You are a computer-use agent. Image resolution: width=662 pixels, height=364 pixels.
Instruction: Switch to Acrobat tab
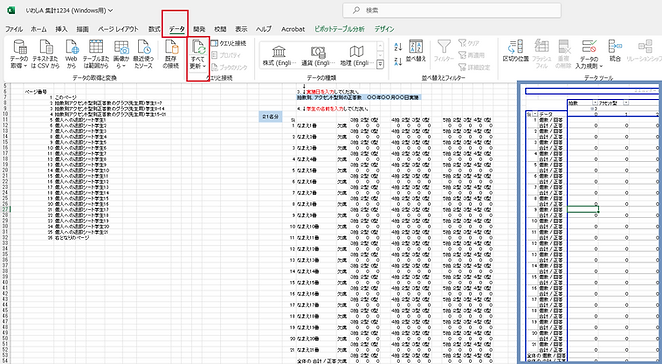pos(293,29)
